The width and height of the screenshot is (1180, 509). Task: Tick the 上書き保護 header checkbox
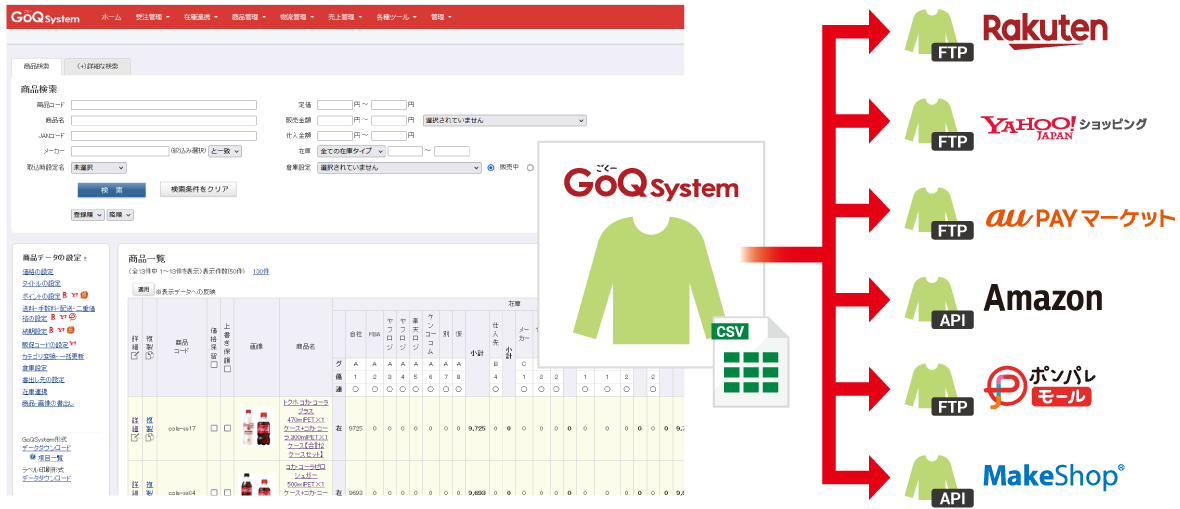[227, 369]
